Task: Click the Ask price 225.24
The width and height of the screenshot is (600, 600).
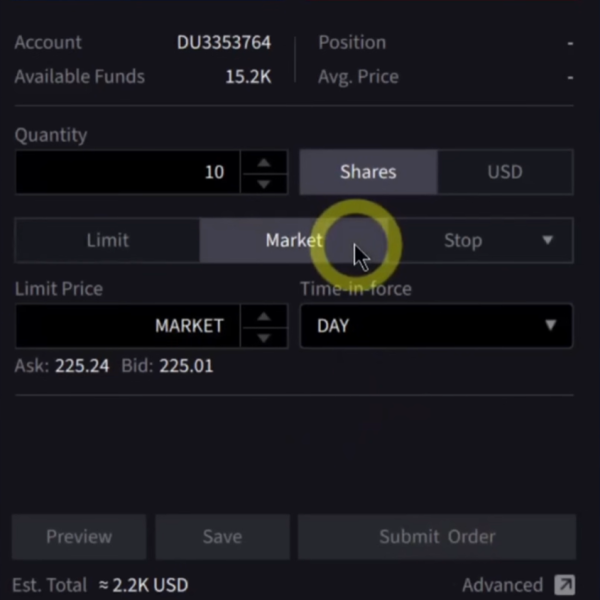Action: point(82,366)
